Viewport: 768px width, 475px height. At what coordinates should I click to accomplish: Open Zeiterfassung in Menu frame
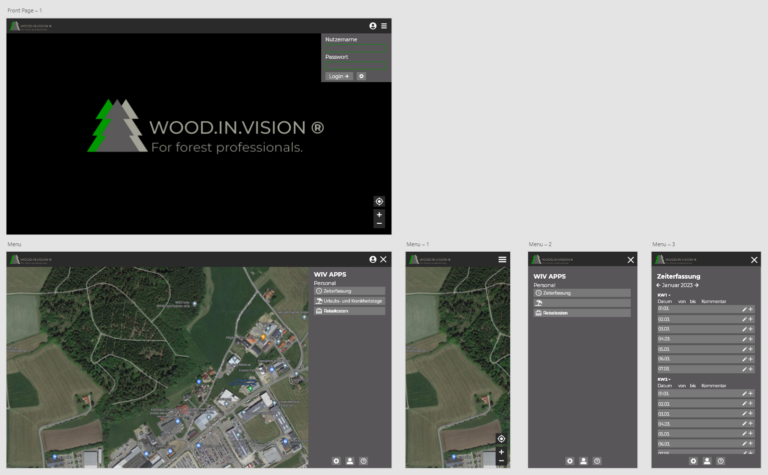pos(350,291)
